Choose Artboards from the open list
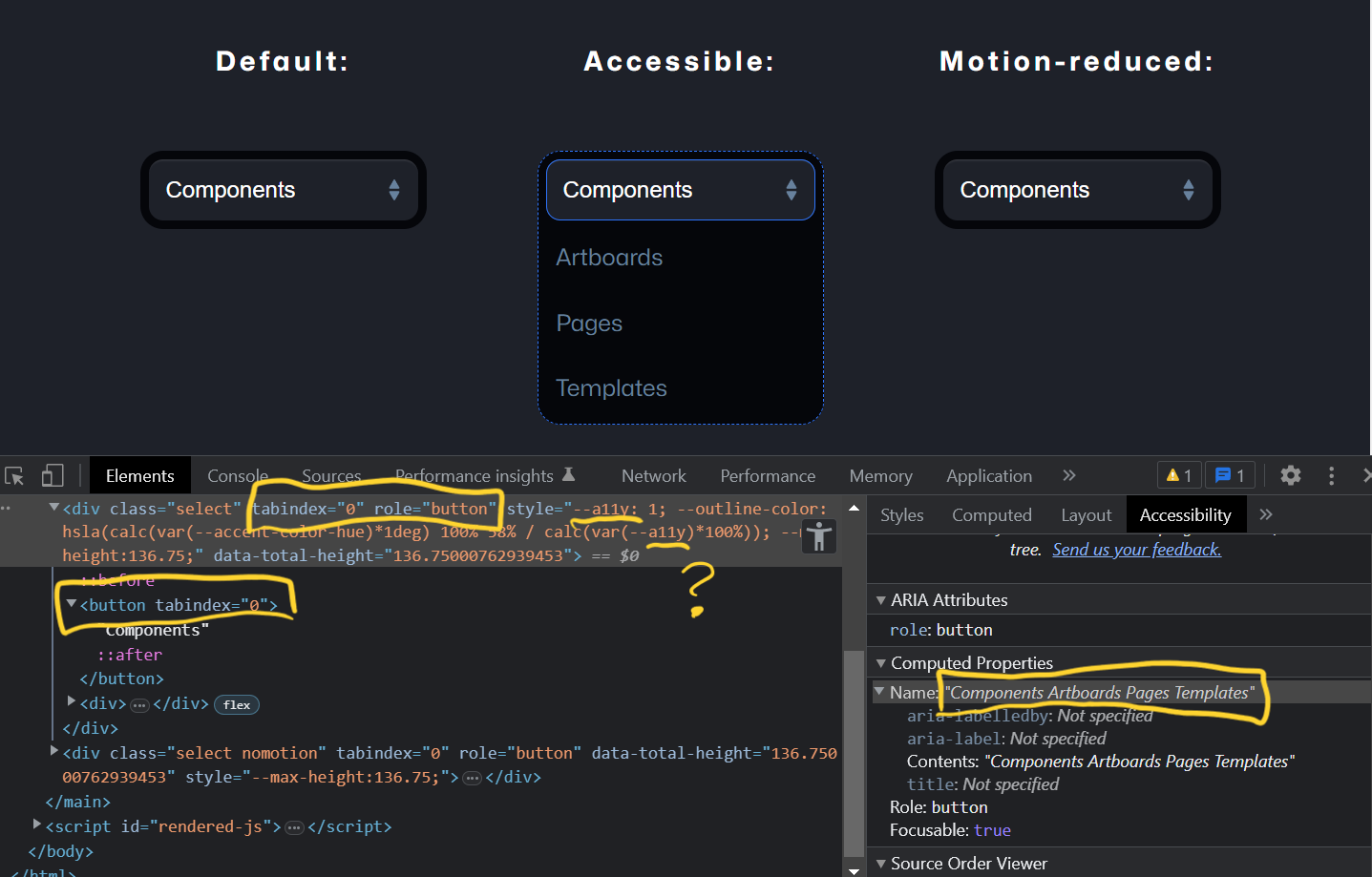The width and height of the screenshot is (1372, 877). click(x=609, y=258)
